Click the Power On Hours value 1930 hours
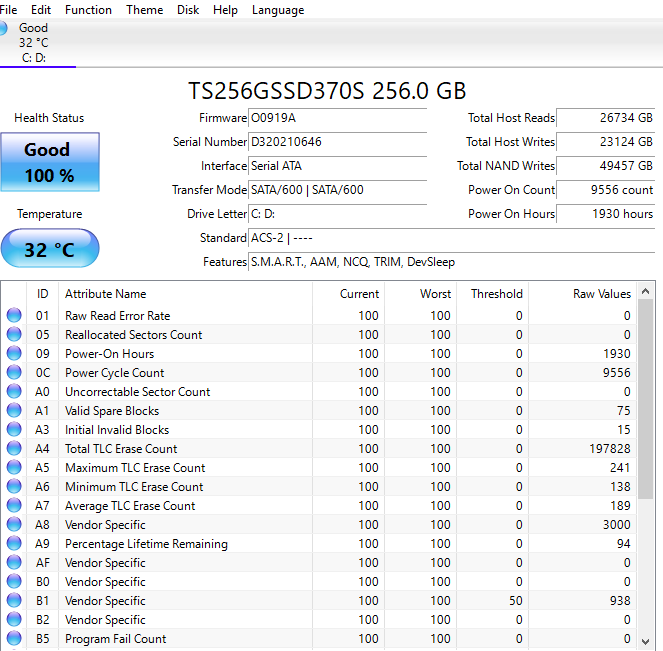 coord(605,214)
